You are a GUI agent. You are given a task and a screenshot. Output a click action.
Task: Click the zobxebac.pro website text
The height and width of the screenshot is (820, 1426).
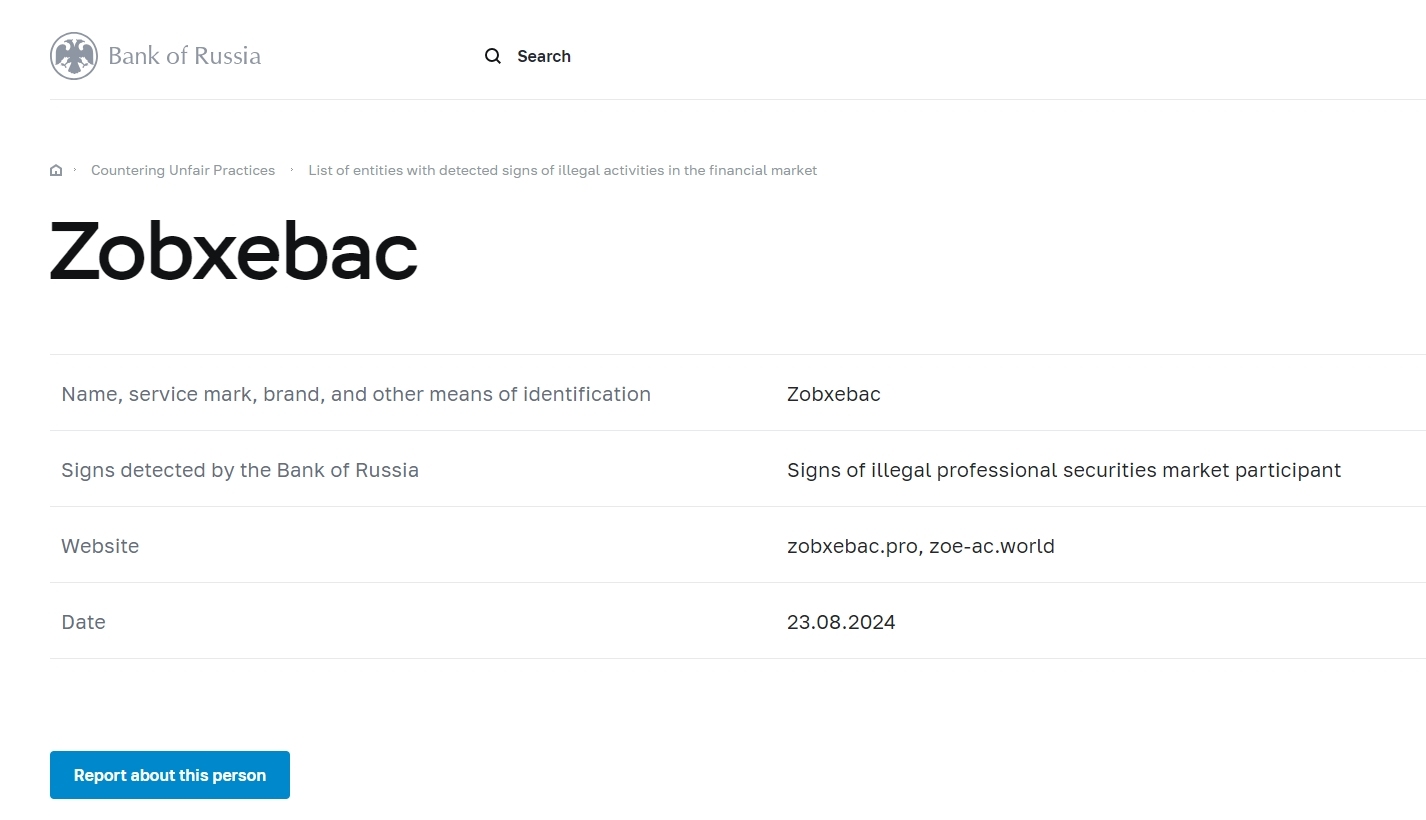[x=852, y=546]
